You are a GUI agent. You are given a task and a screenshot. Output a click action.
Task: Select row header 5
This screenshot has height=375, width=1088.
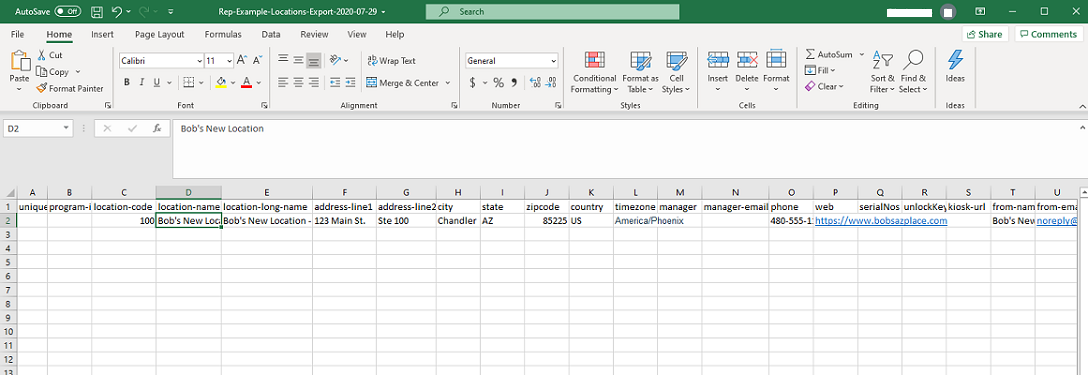[8, 261]
